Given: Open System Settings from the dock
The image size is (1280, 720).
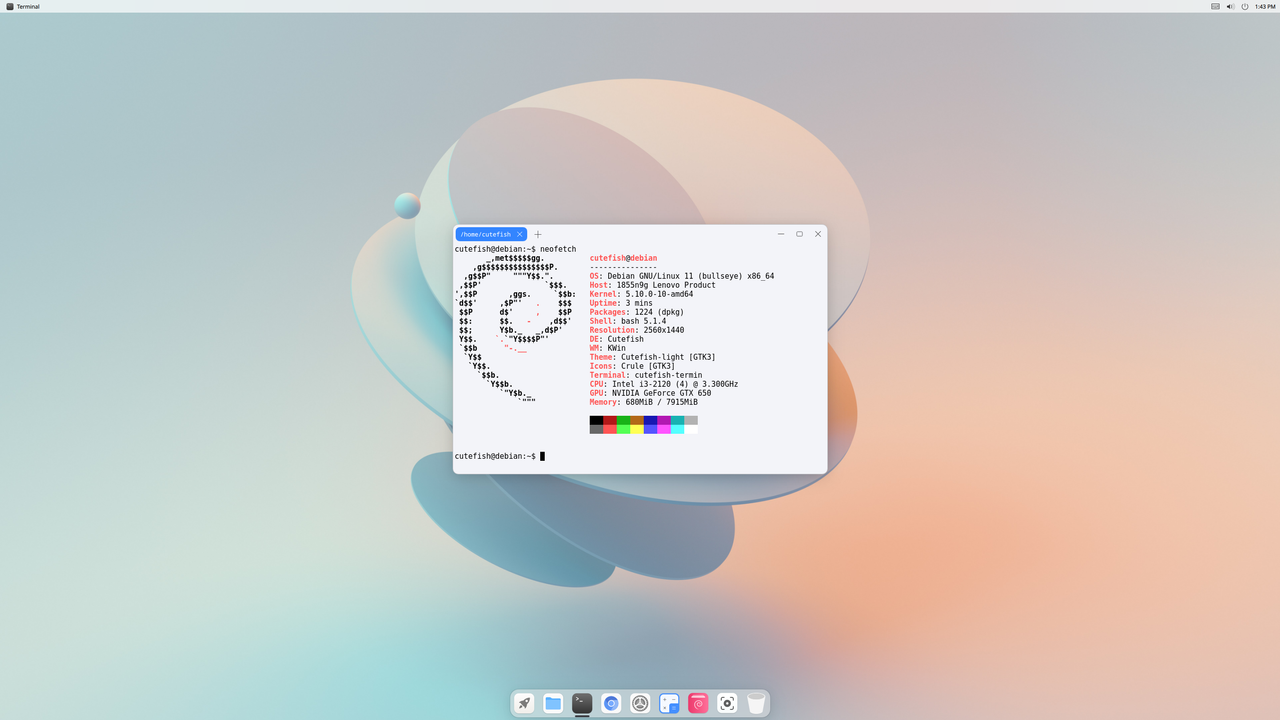Looking at the screenshot, I should 639,703.
